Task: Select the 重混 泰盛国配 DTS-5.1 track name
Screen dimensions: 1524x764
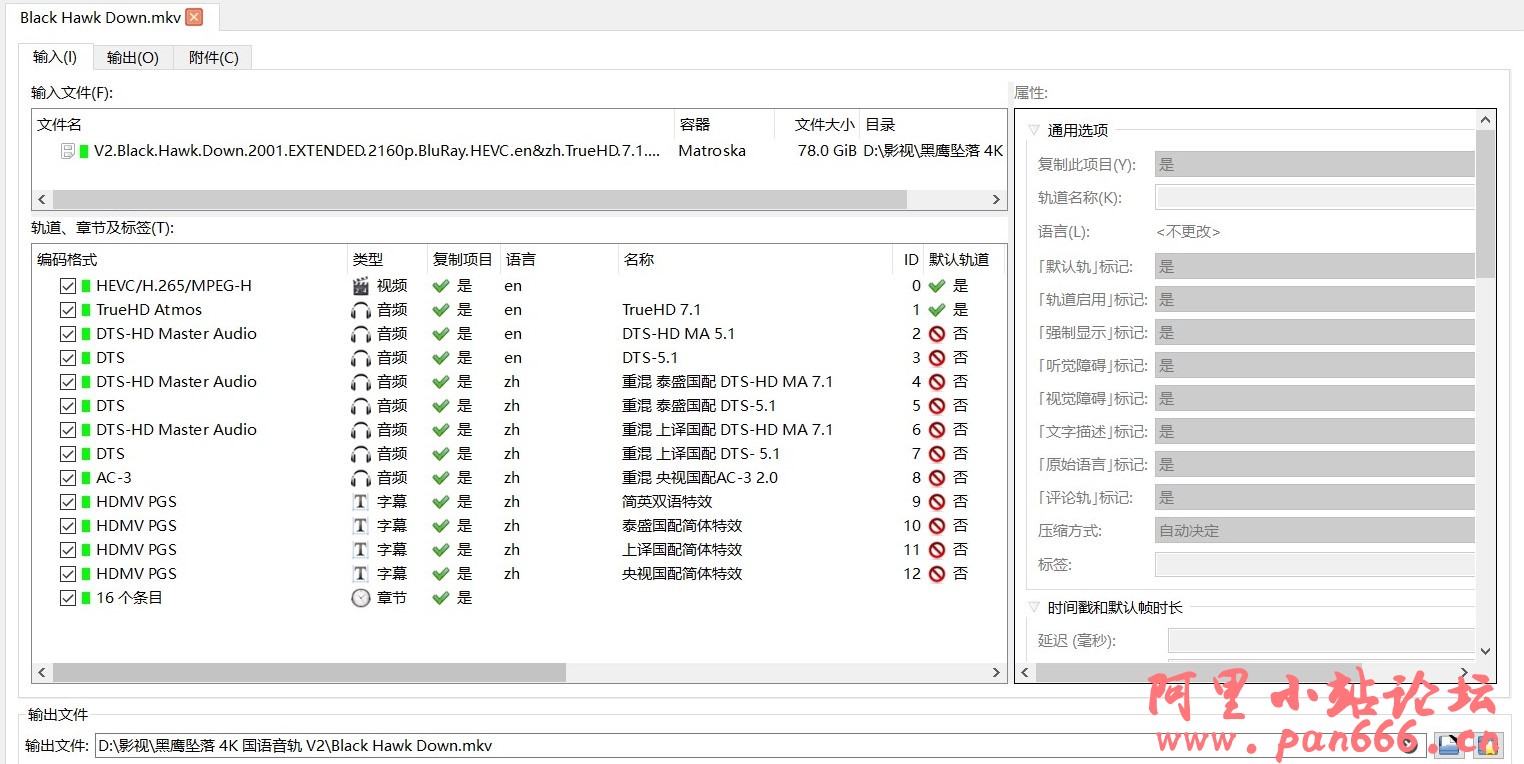Action: coord(699,406)
